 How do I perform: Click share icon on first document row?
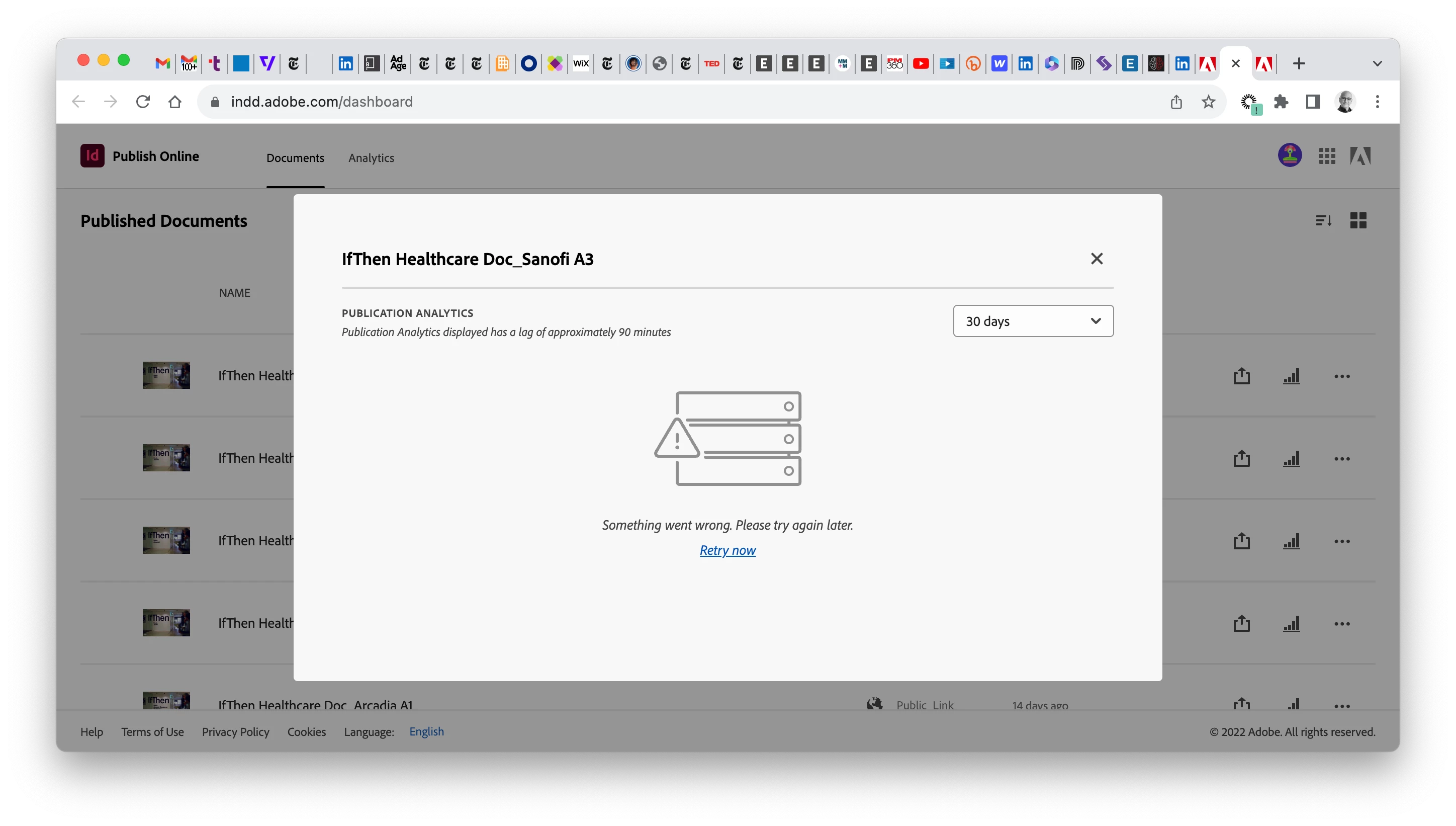[x=1241, y=376]
